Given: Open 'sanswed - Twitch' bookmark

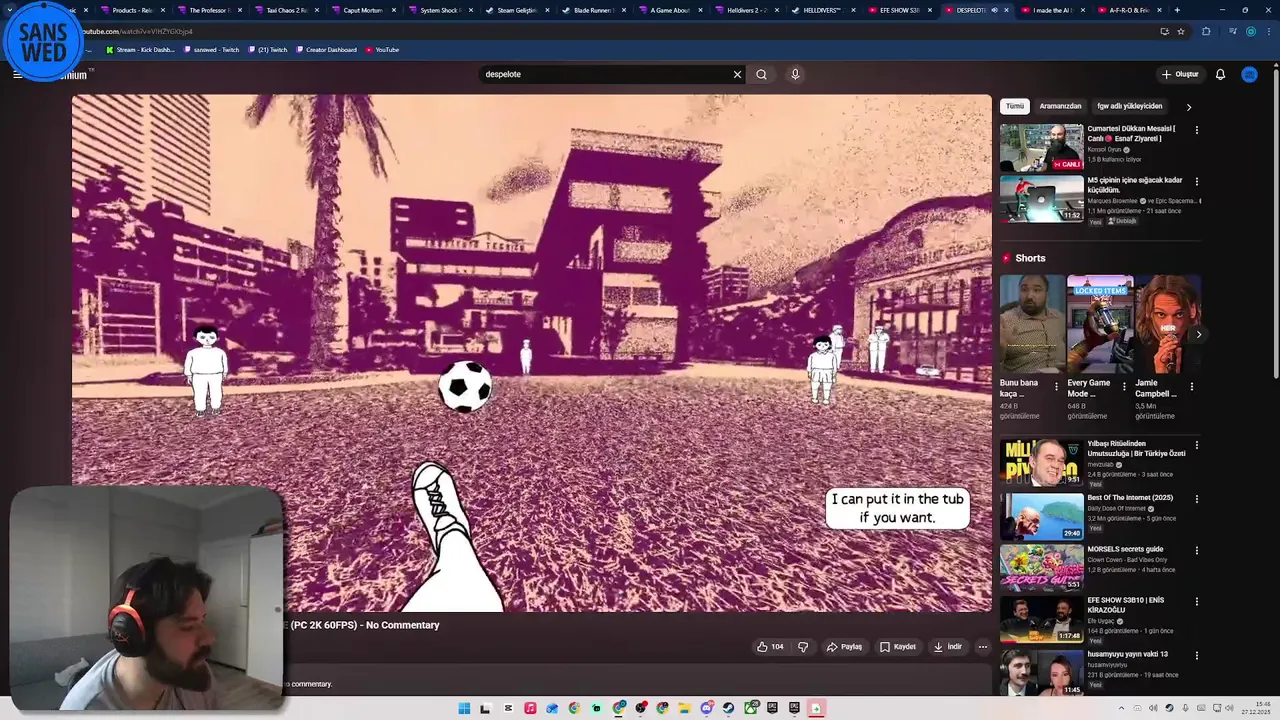Looking at the screenshot, I should pyautogui.click(x=212, y=49).
